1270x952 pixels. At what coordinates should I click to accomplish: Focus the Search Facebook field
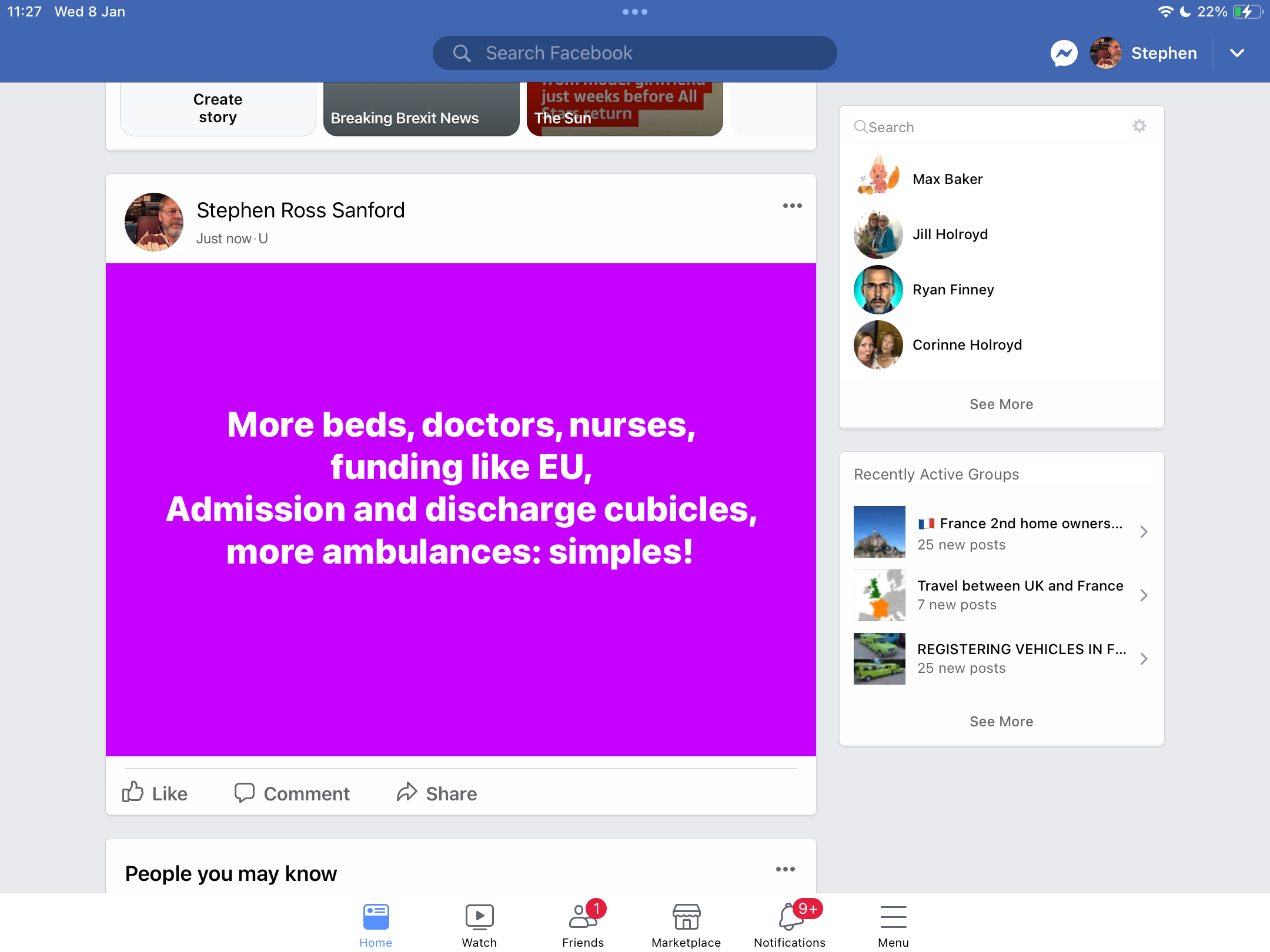pyautogui.click(x=634, y=53)
